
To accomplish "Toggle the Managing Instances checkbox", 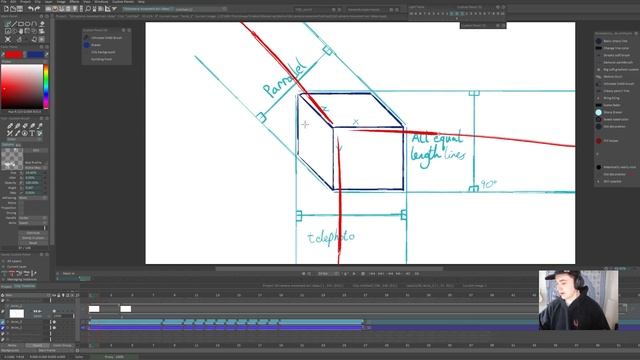I will tap(4, 280).
